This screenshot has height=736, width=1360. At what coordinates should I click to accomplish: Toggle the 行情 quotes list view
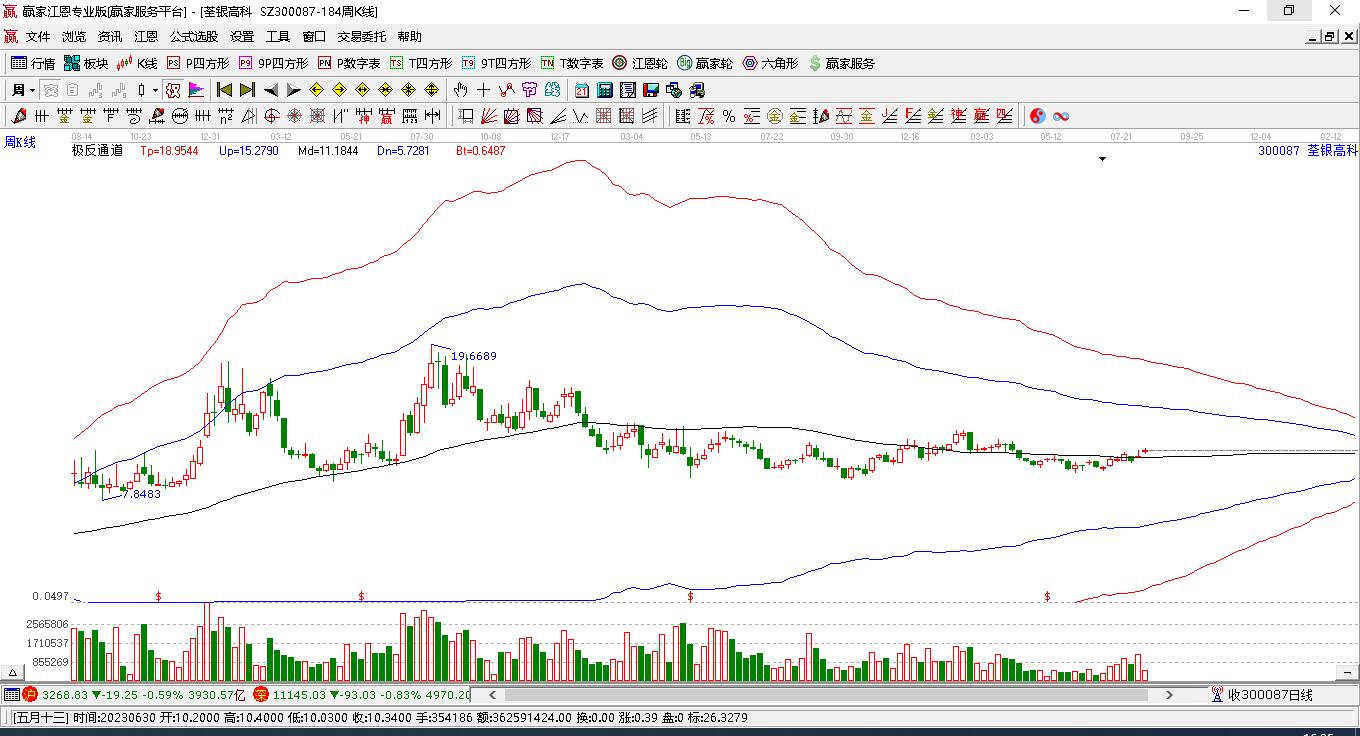click(x=33, y=63)
